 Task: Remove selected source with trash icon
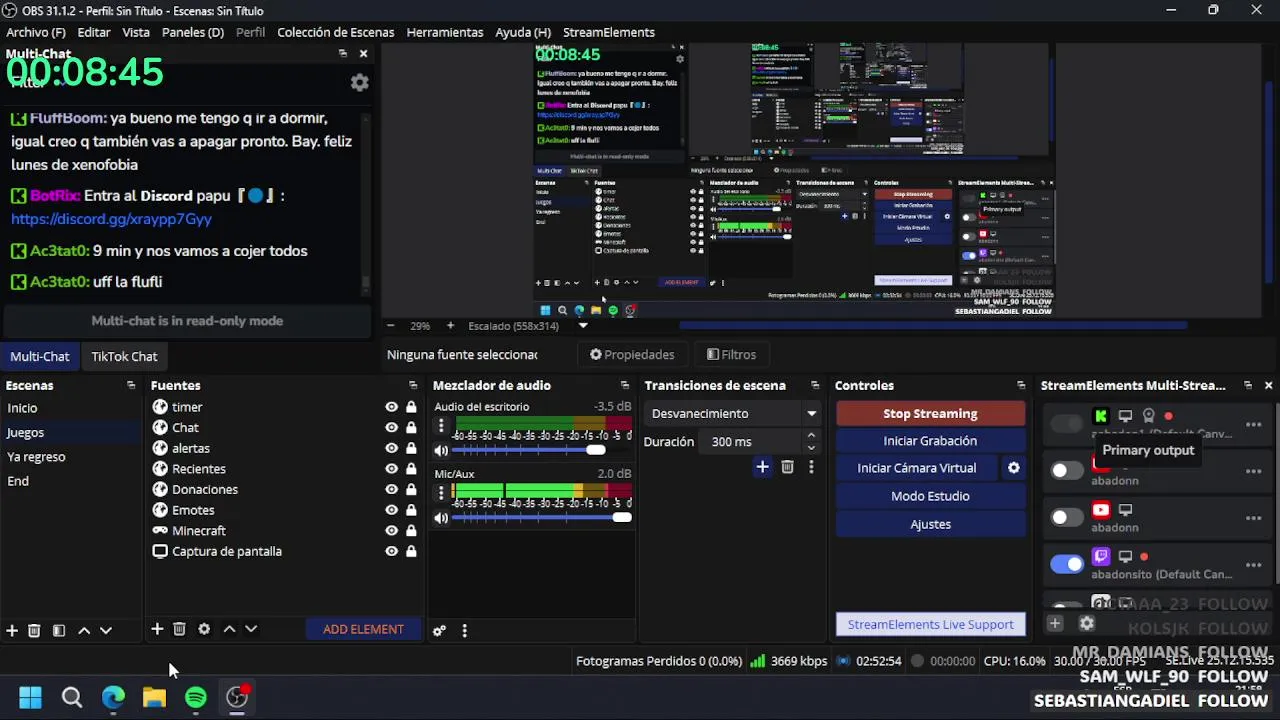click(179, 629)
